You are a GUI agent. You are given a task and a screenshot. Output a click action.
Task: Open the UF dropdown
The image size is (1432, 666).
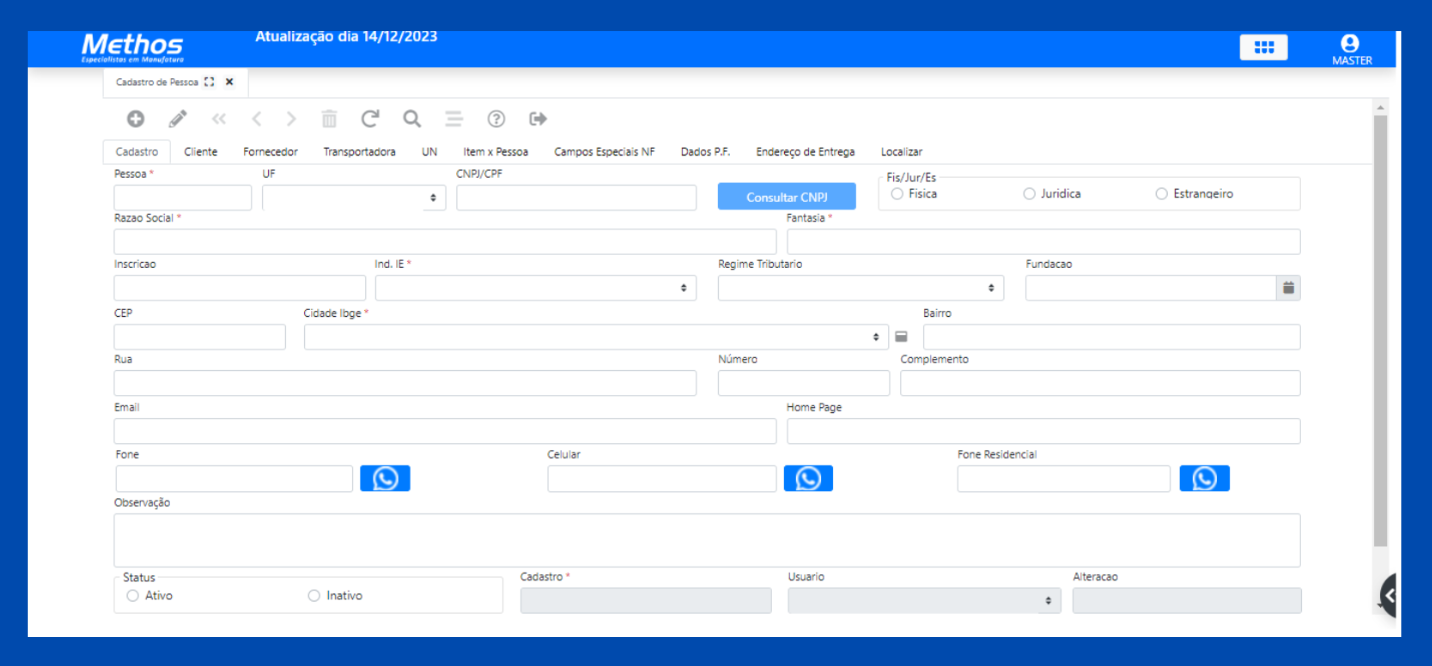pos(354,198)
